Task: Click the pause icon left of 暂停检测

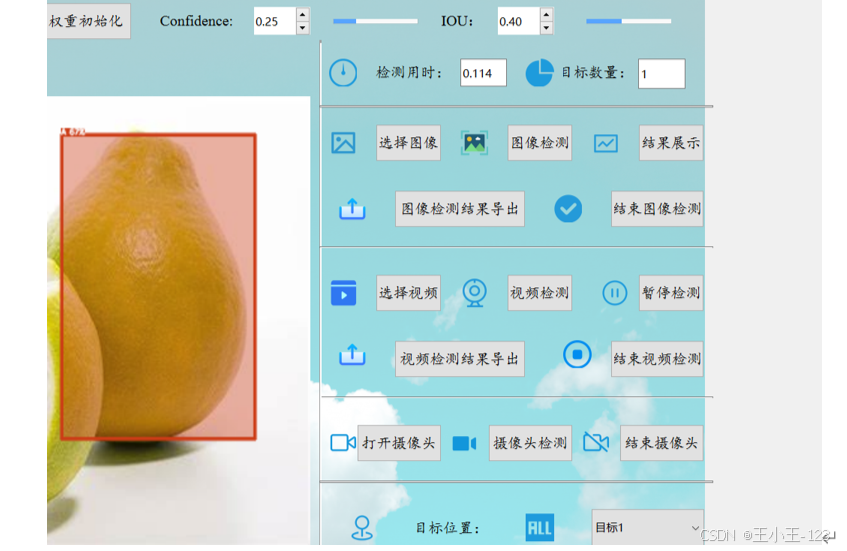Action: click(x=614, y=293)
